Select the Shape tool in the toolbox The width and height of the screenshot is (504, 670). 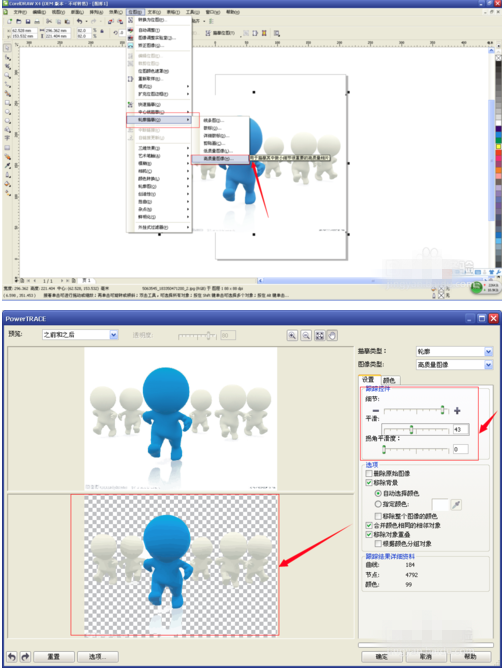pyautogui.click(x=7, y=57)
